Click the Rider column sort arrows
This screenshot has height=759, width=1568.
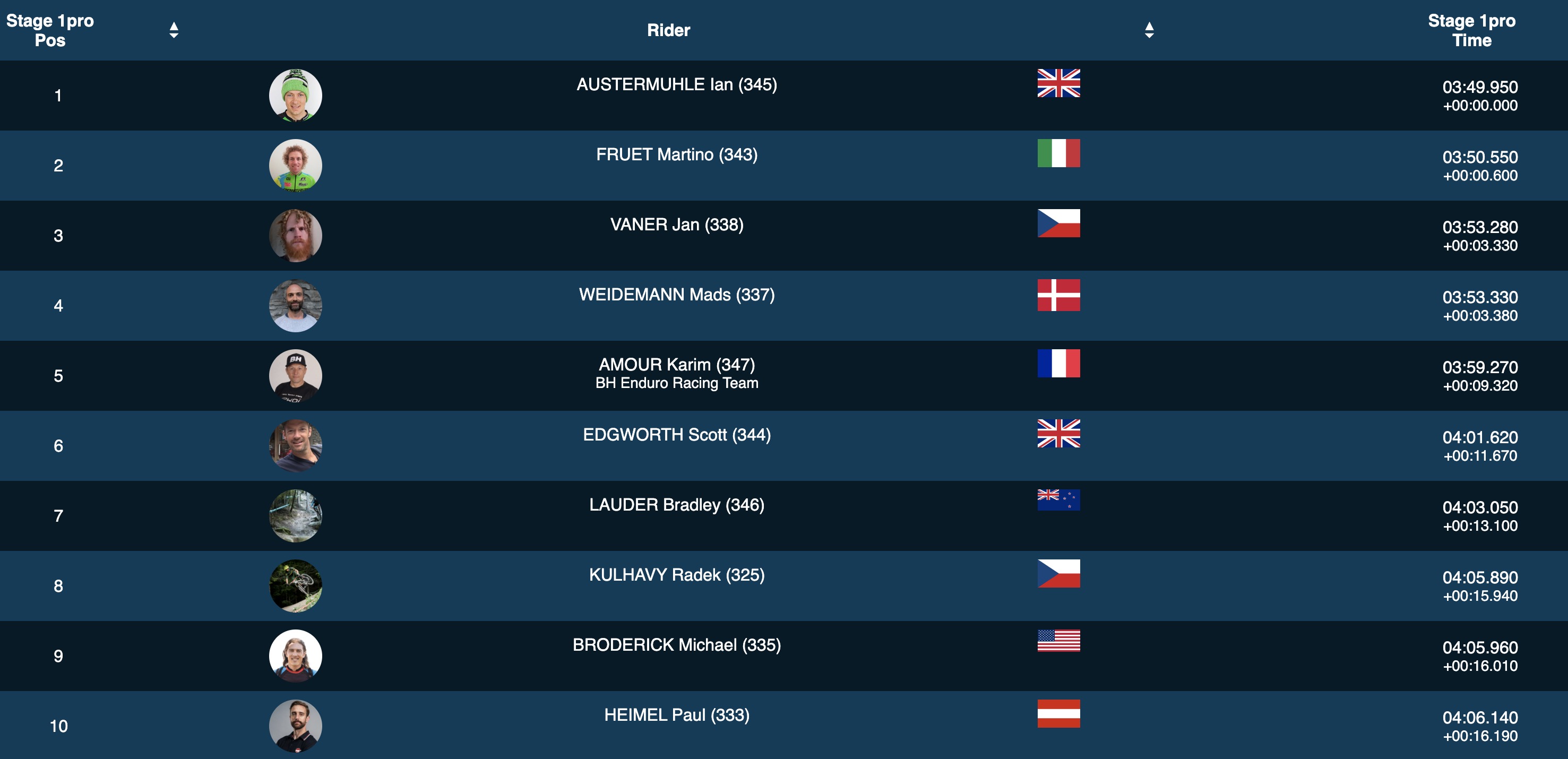point(1149,30)
